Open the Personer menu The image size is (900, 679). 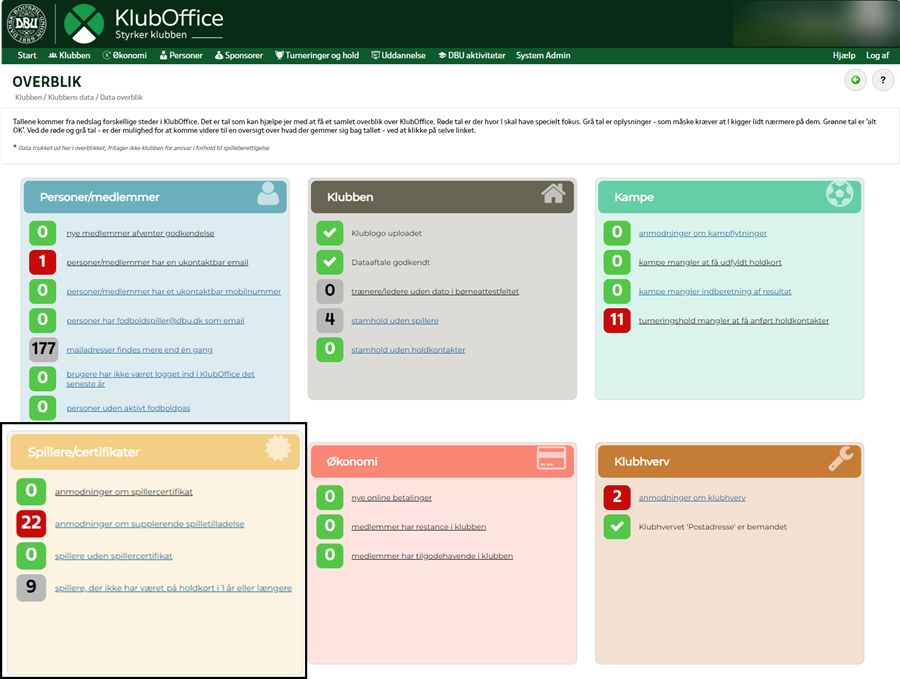pyautogui.click(x=181, y=56)
